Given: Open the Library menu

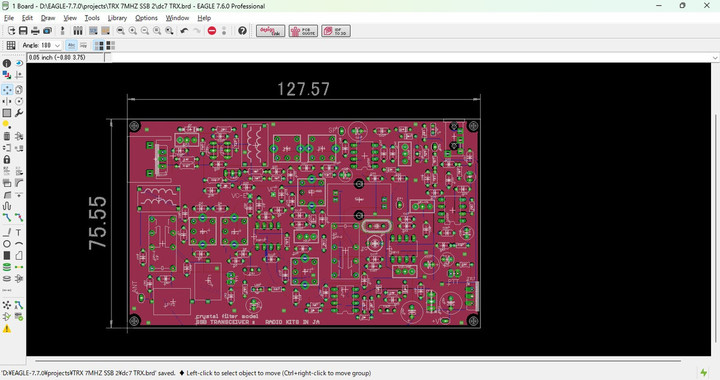Looking at the screenshot, I should 117,18.
